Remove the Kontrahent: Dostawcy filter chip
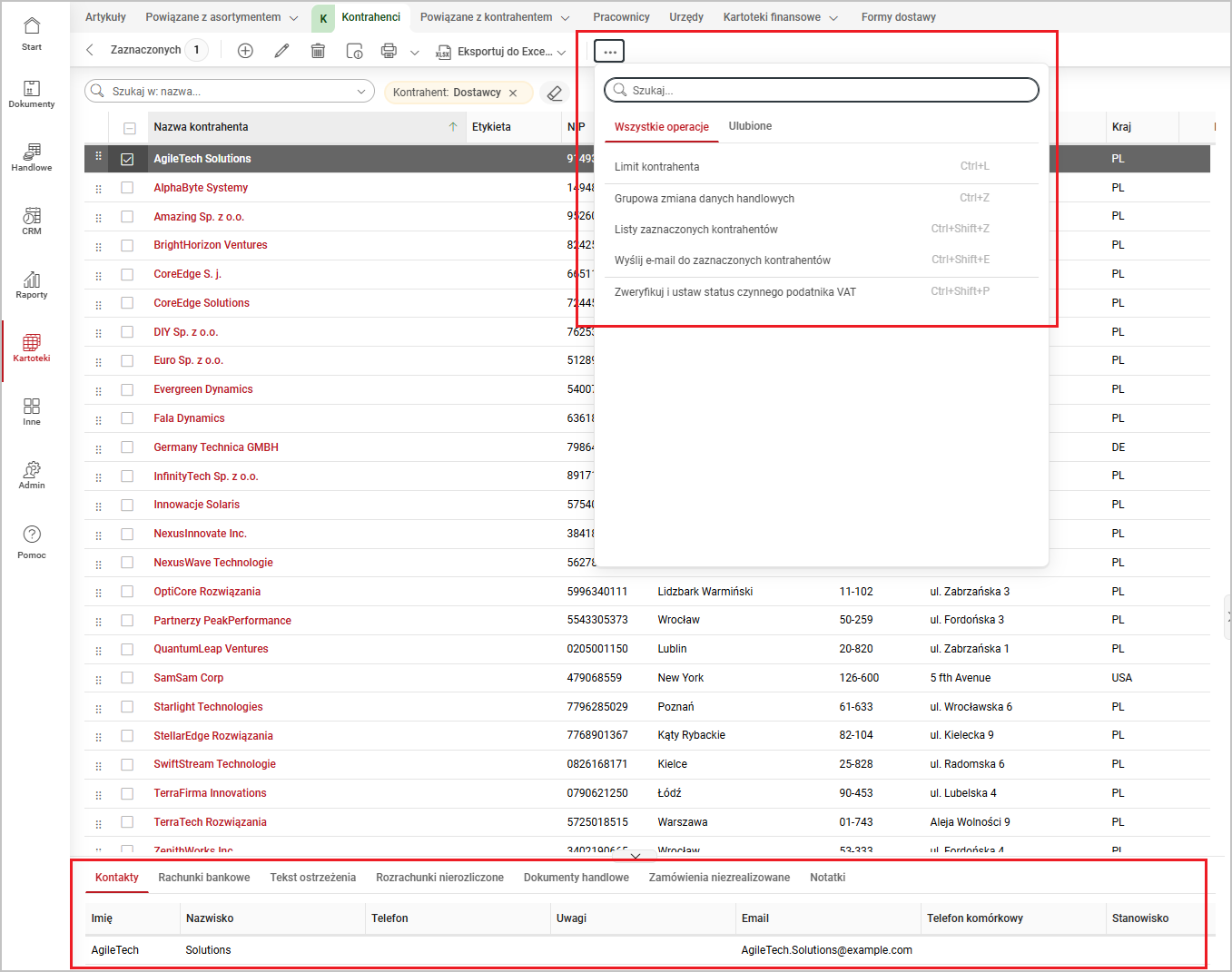 513,93
